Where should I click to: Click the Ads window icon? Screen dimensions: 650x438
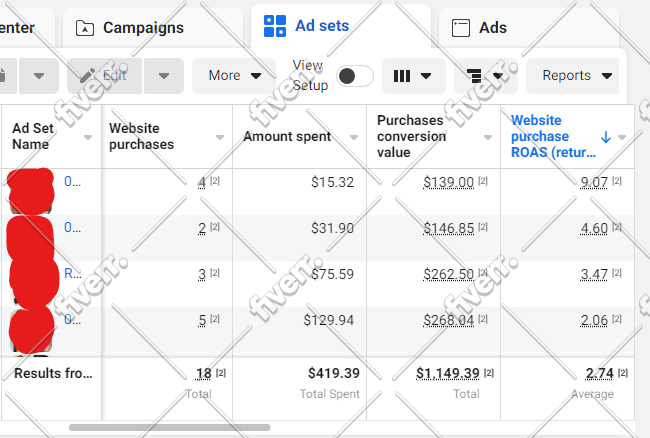(x=461, y=28)
